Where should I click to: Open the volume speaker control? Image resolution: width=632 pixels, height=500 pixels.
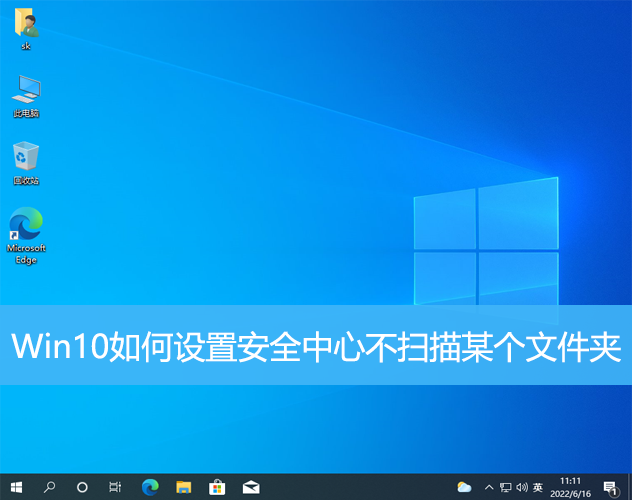pos(521,487)
